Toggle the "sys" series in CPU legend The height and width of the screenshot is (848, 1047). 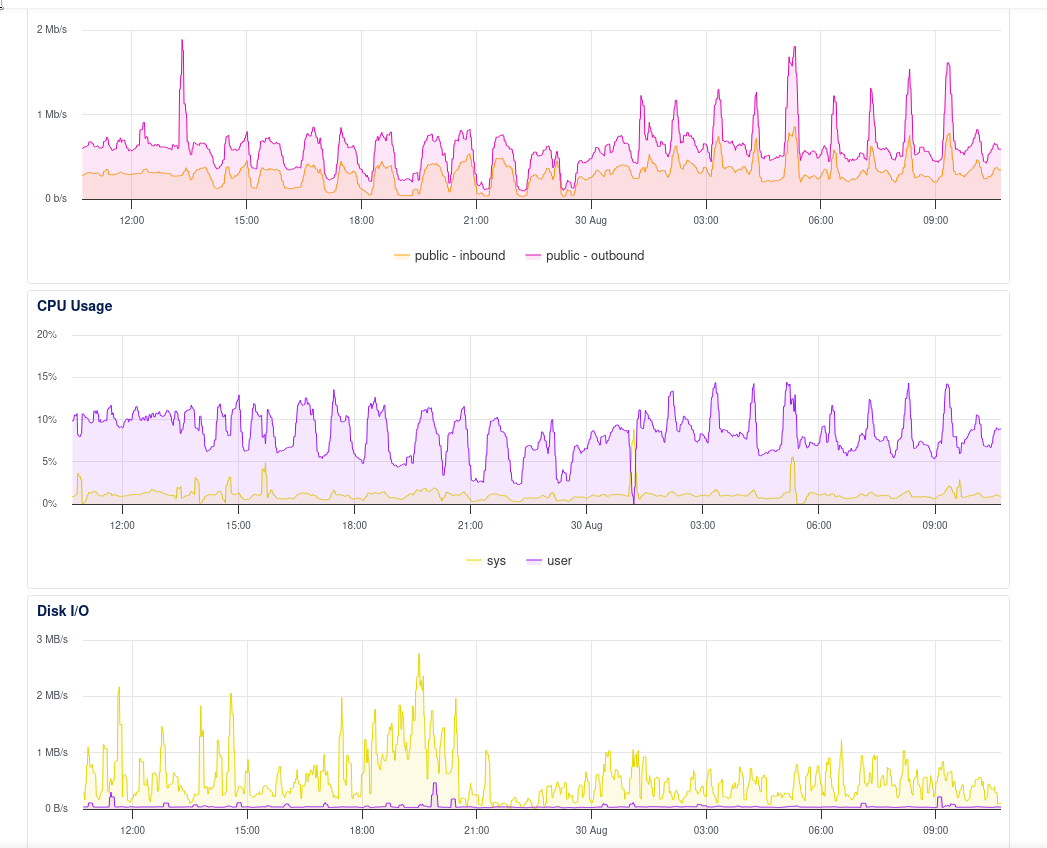click(x=496, y=561)
